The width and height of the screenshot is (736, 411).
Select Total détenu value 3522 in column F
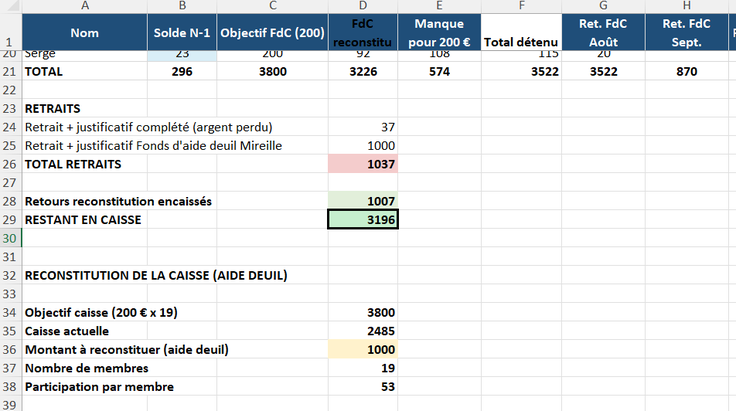(x=521, y=72)
